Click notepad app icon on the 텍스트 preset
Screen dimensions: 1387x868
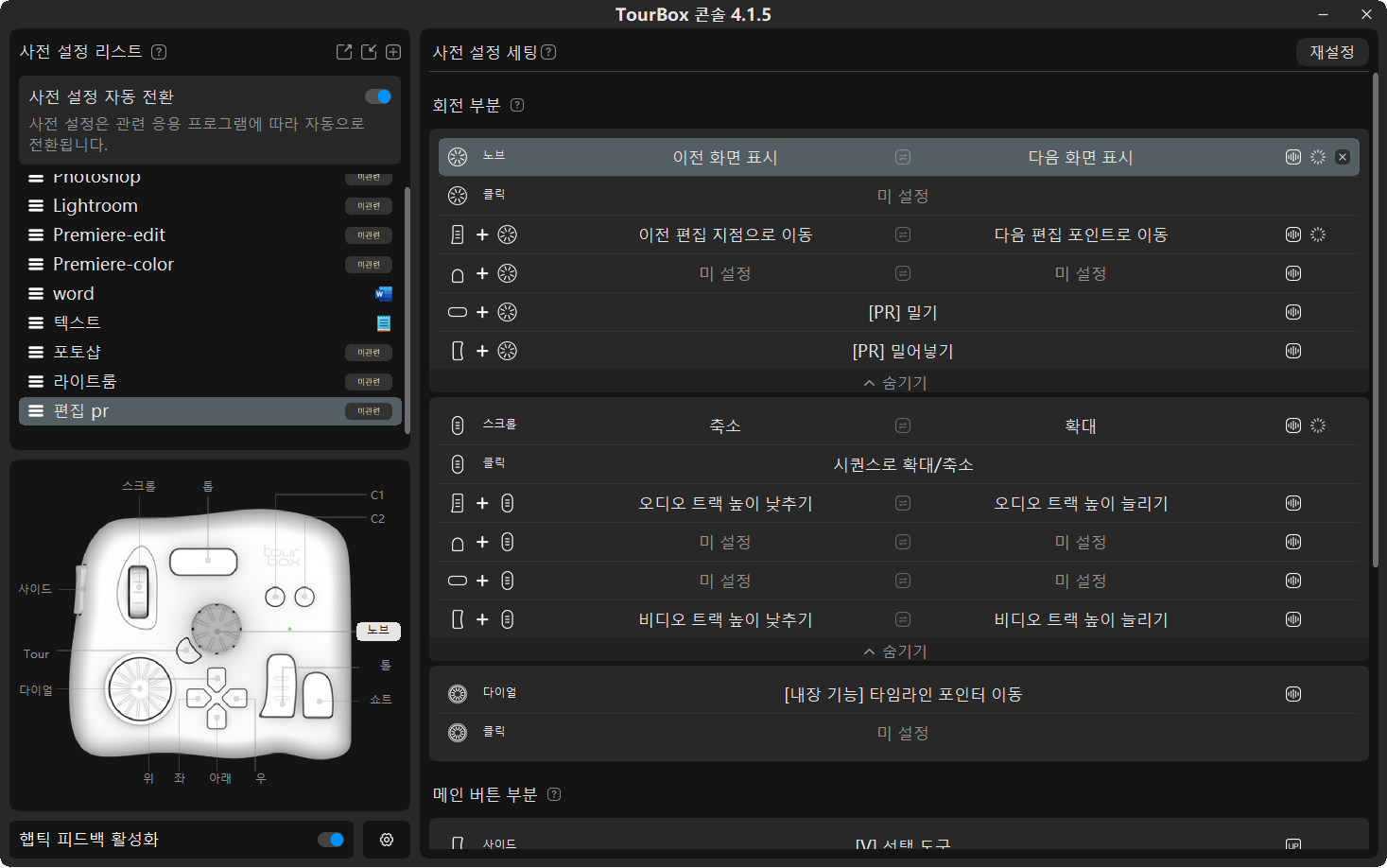tap(383, 323)
